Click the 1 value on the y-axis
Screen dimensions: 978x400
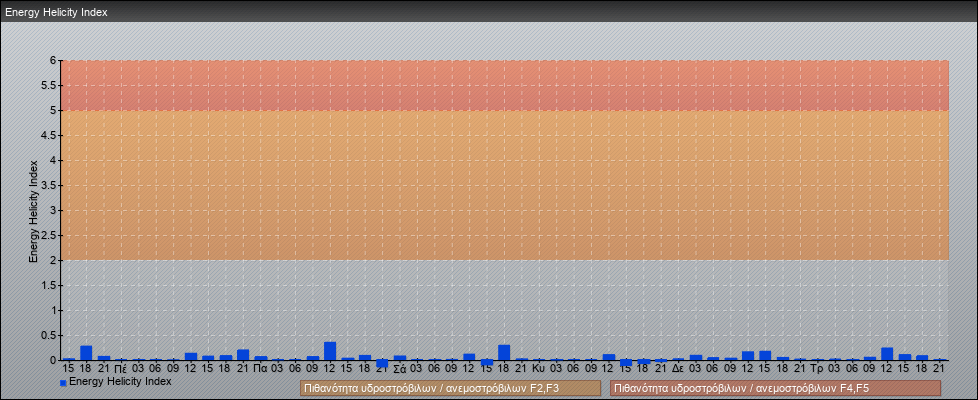point(54,310)
